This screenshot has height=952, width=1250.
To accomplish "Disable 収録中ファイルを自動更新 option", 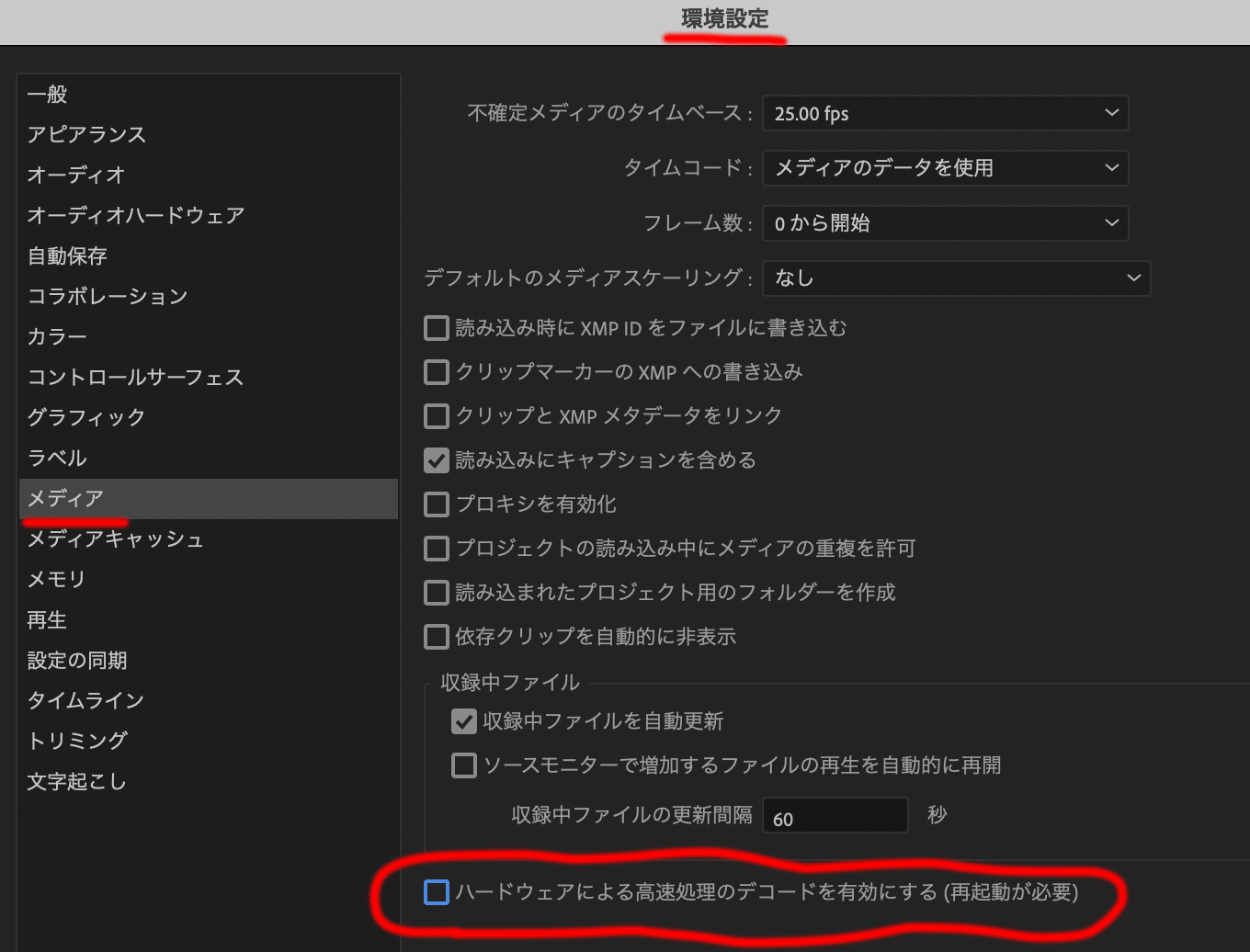I will click(464, 721).
